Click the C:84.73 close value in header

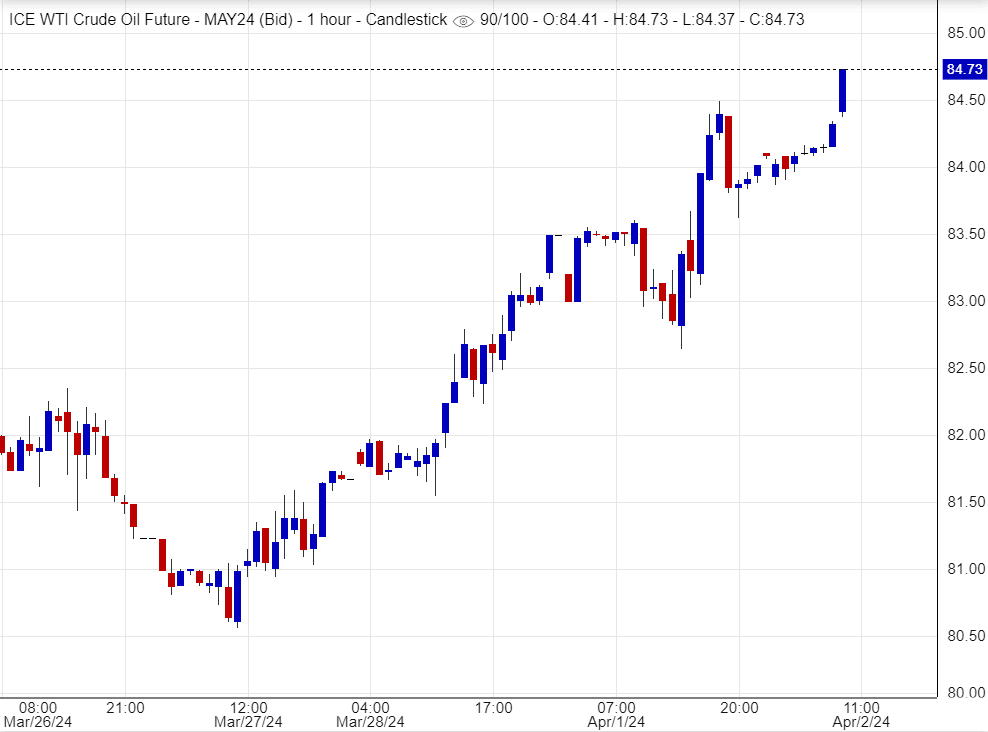pos(774,20)
